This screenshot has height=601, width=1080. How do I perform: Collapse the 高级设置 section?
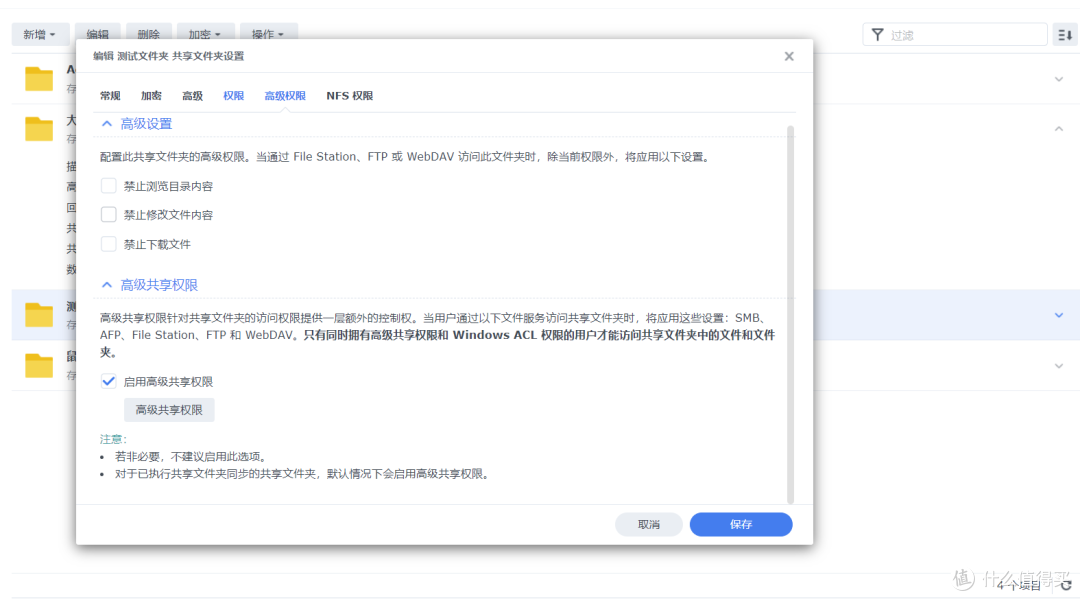pos(107,124)
